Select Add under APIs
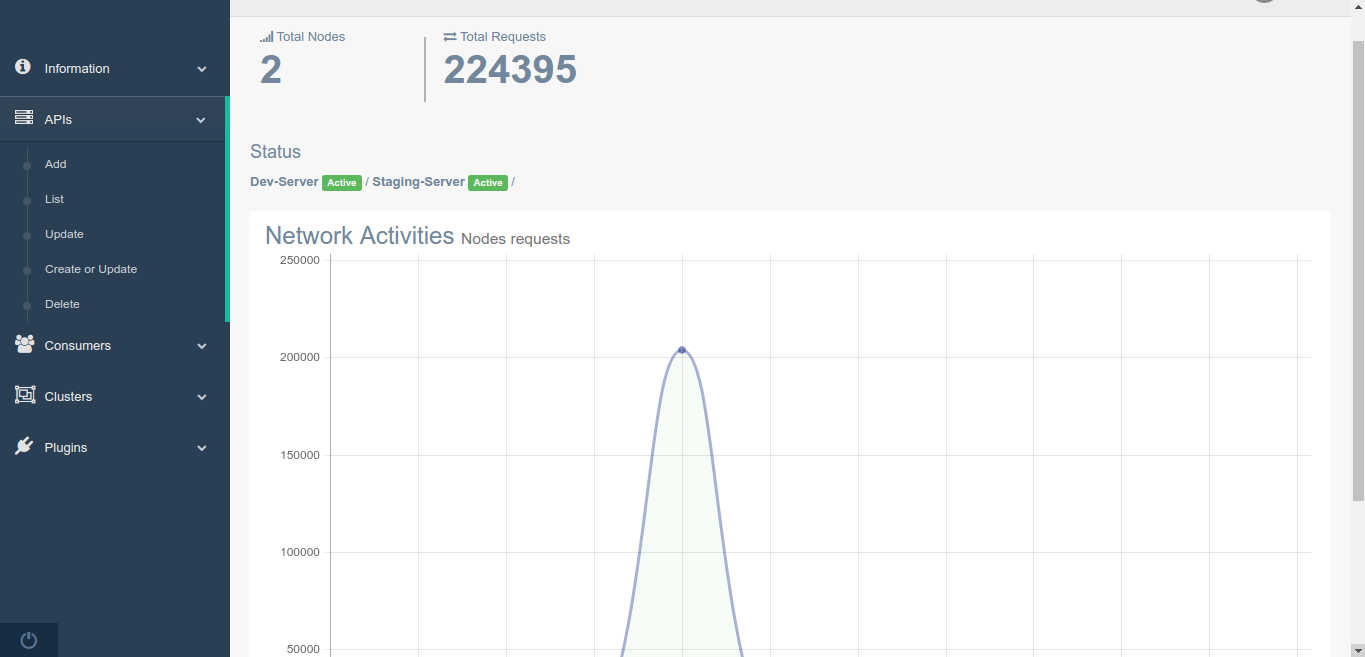 pos(56,164)
